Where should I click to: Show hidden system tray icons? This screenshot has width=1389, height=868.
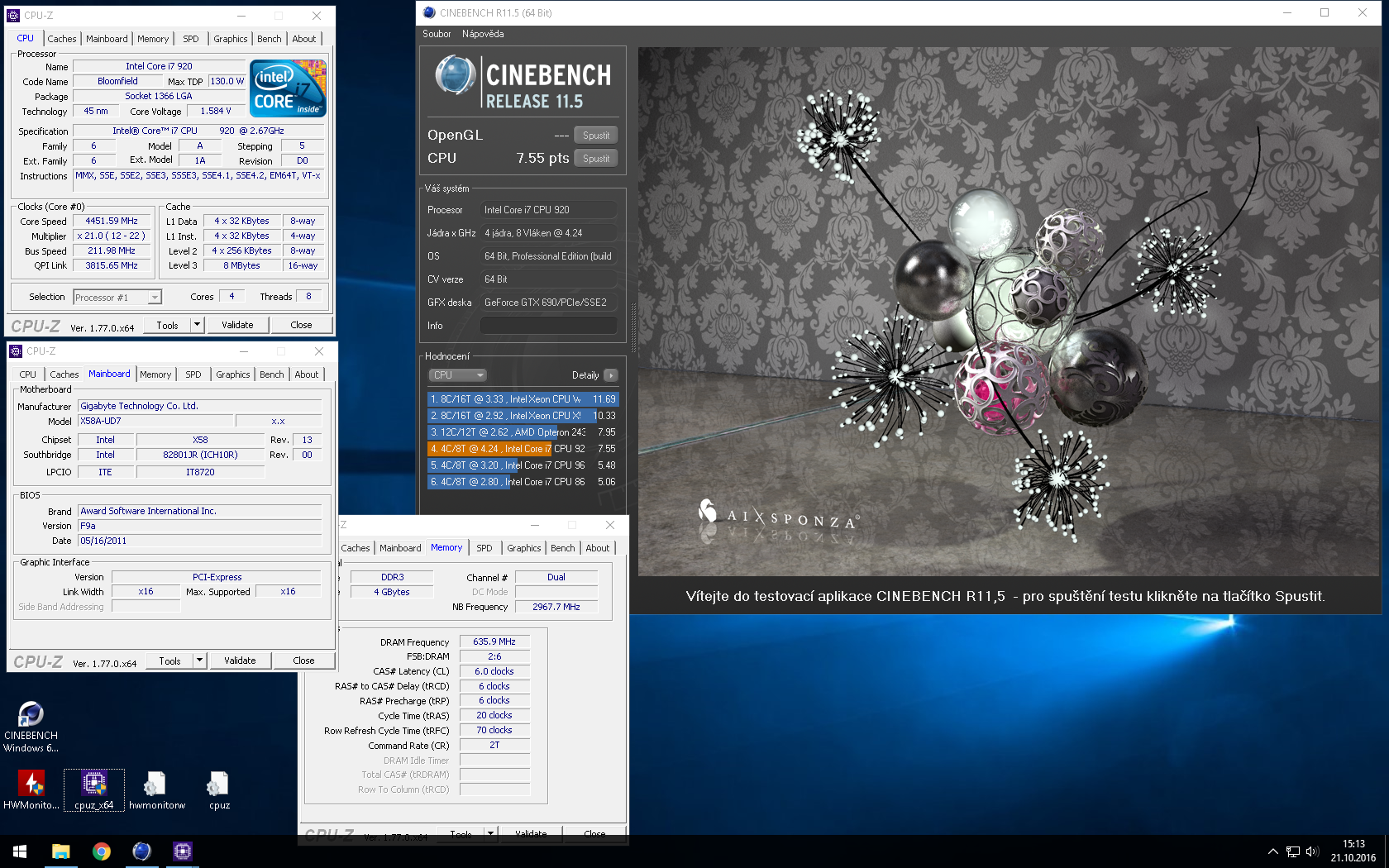[x=1273, y=851]
